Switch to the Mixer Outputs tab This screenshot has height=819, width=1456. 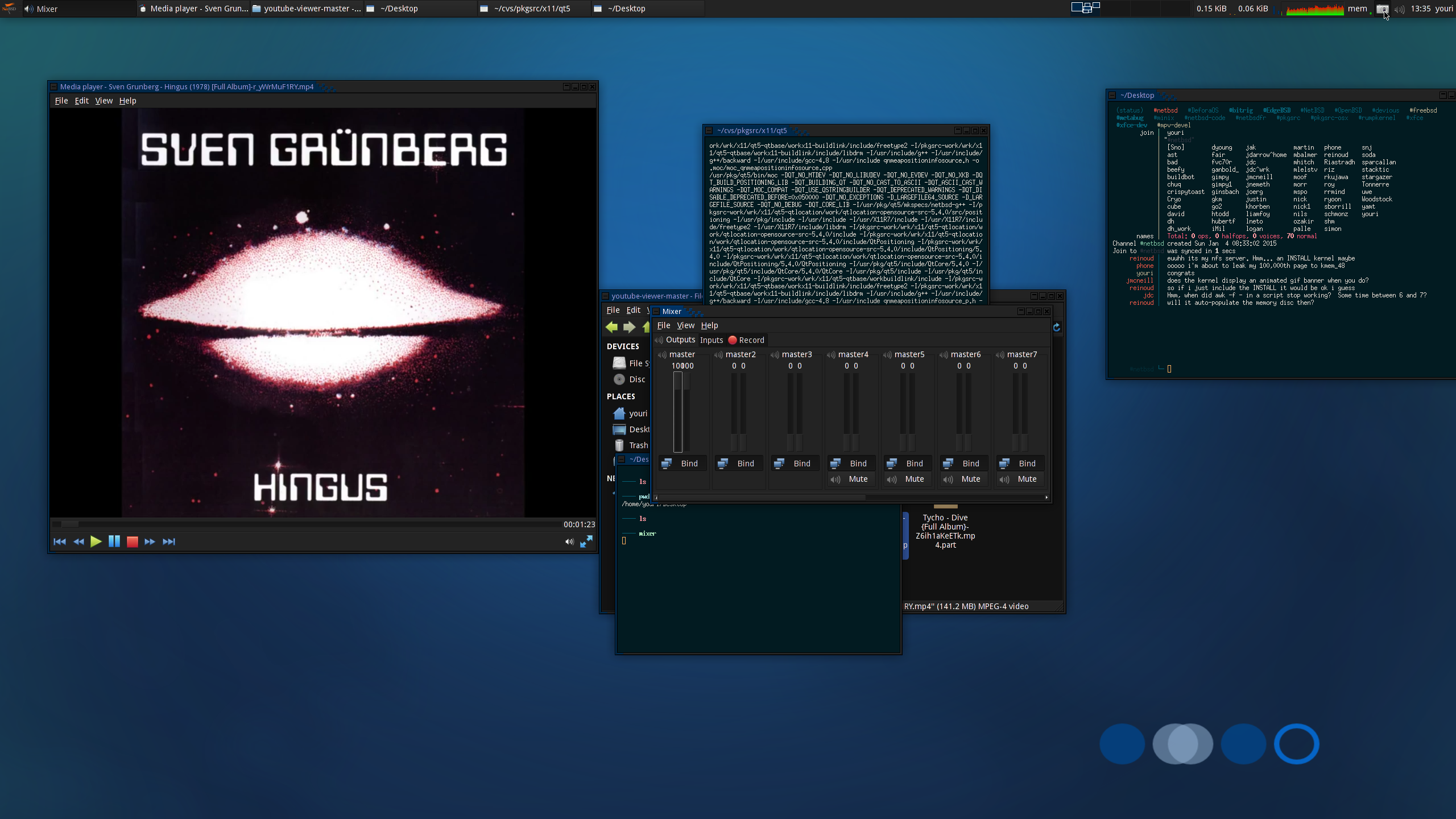[676, 340]
